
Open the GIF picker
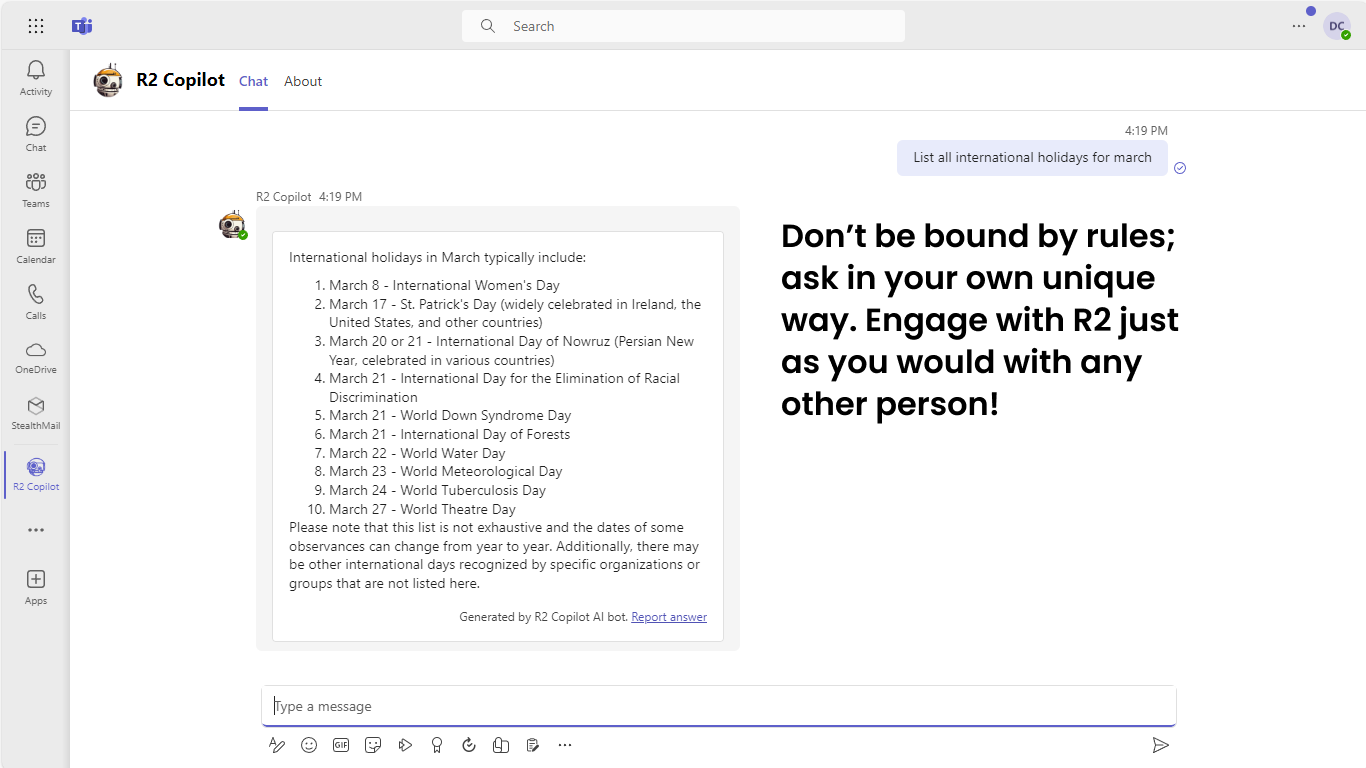[341, 745]
